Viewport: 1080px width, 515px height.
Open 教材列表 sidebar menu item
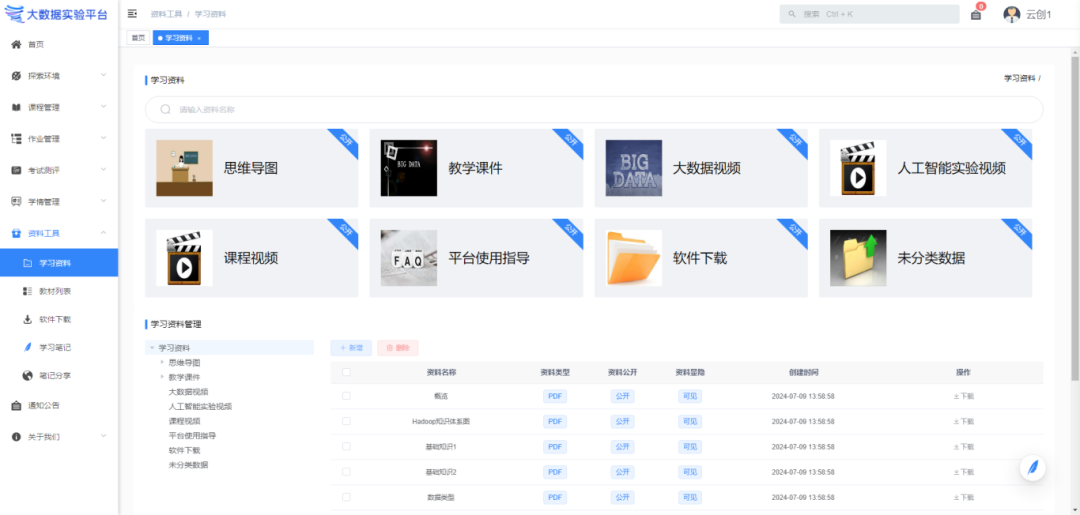pyautogui.click(x=59, y=291)
